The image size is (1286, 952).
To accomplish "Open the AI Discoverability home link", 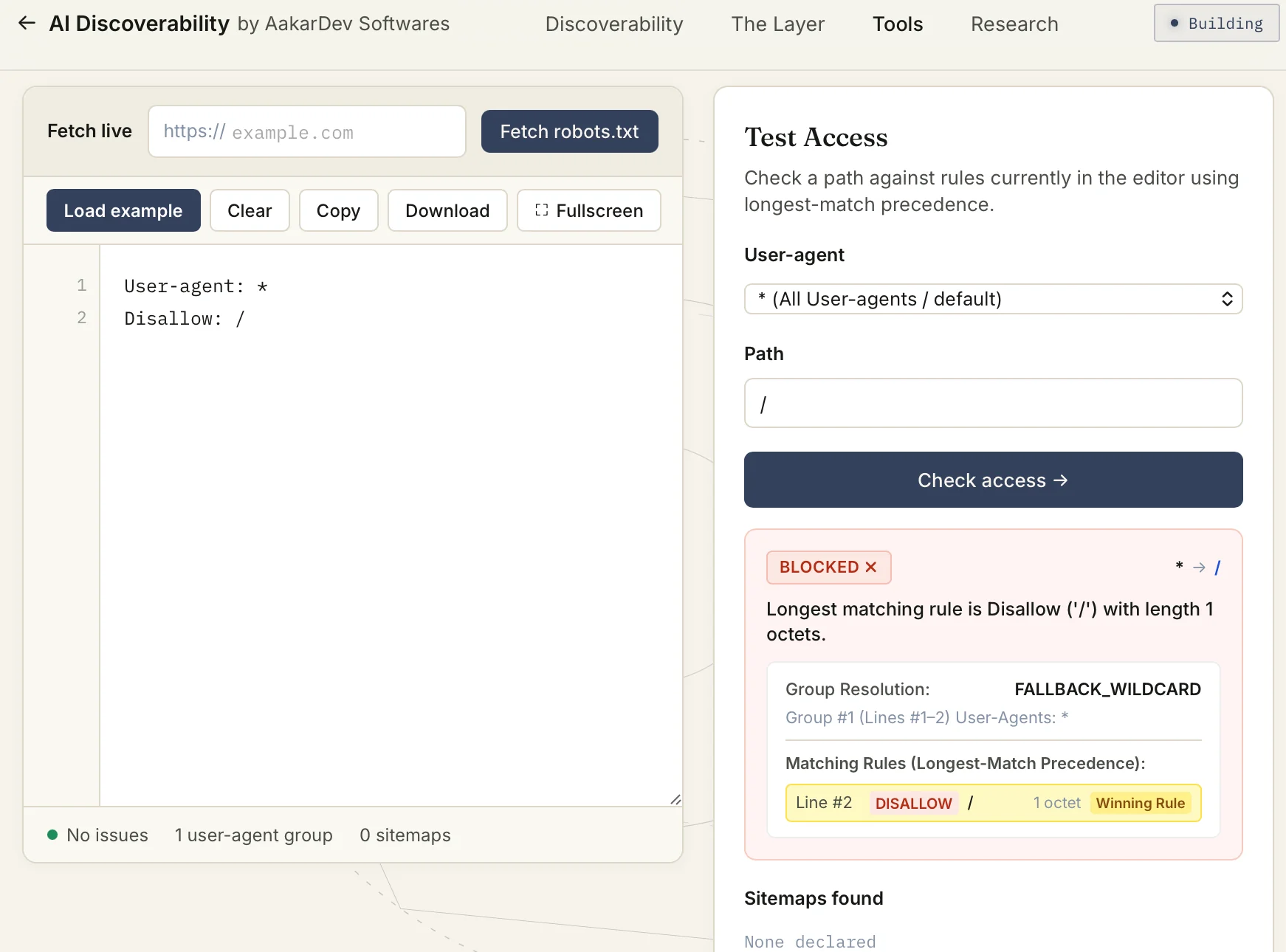I will click(139, 24).
